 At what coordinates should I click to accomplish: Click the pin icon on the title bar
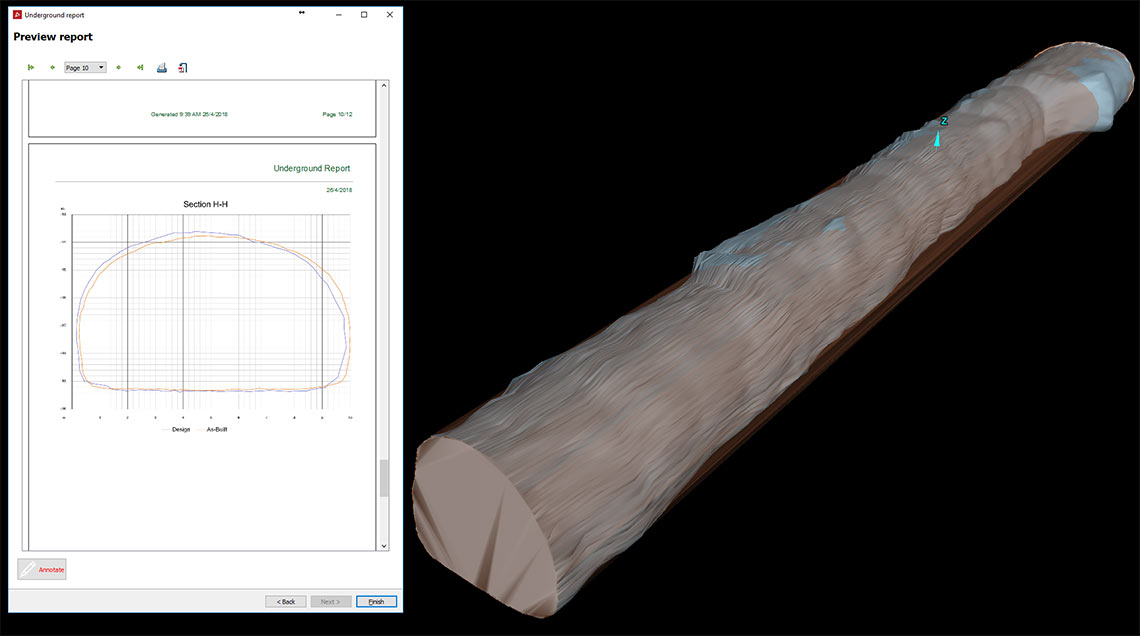(x=300, y=14)
